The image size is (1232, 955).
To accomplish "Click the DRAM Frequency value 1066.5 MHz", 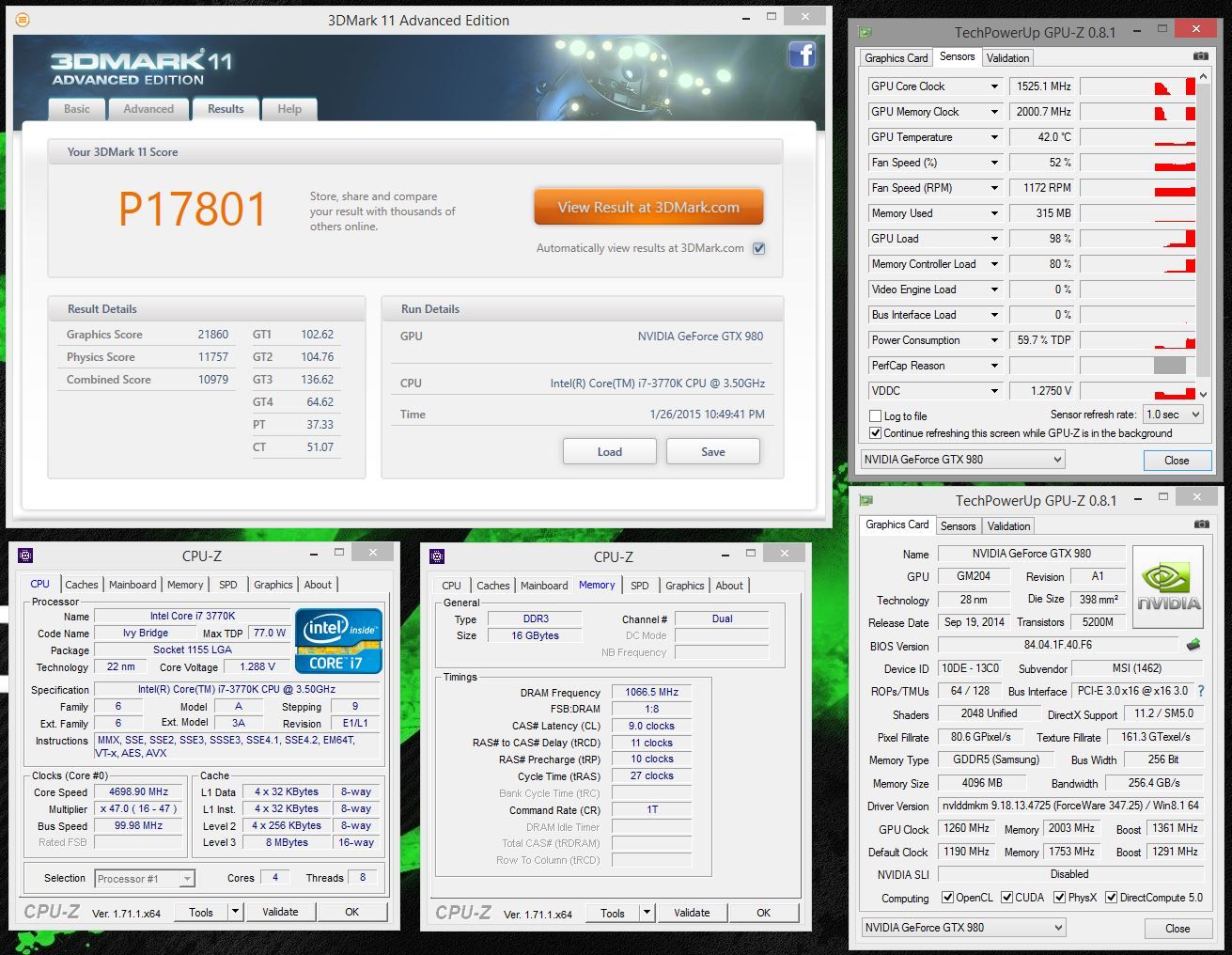I will 652,692.
